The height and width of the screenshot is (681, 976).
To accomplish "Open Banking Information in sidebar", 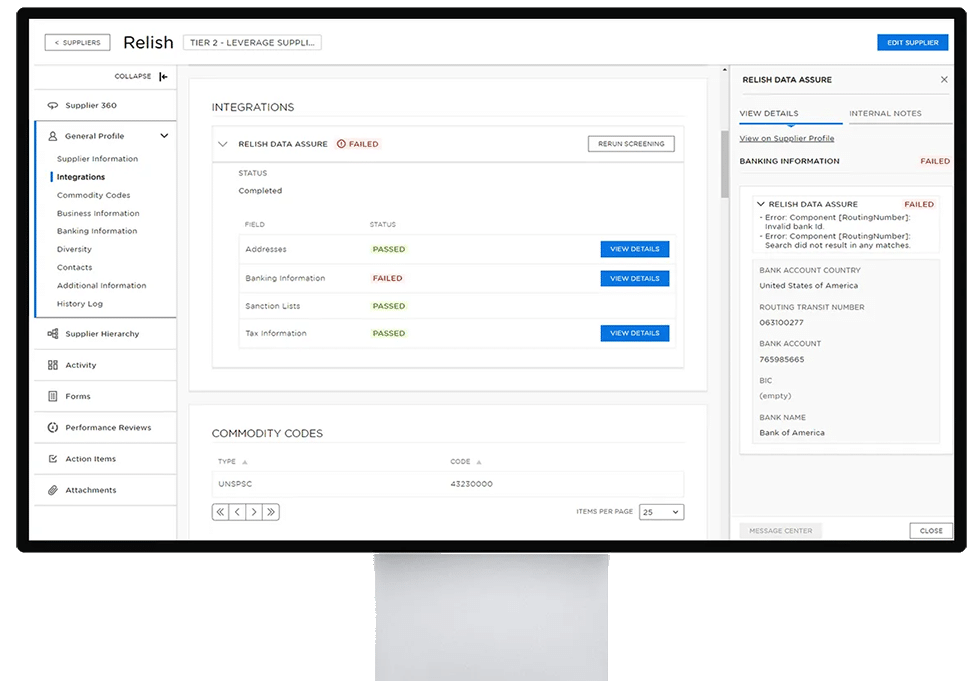I will click(97, 231).
